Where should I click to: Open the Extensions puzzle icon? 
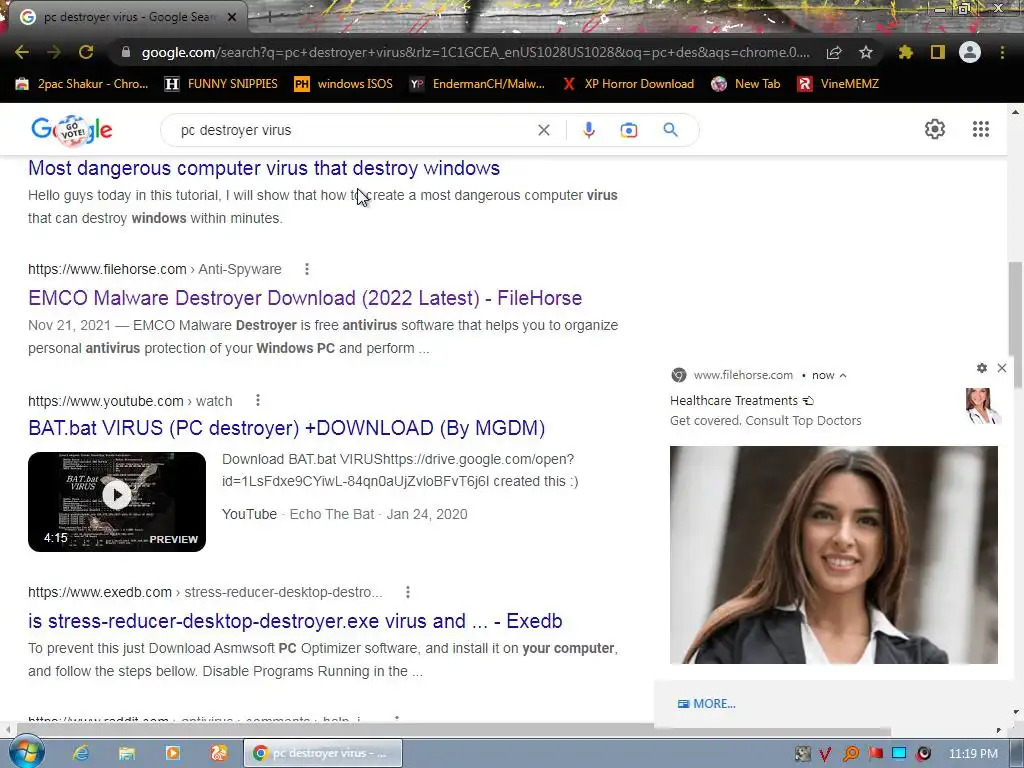tap(906, 52)
